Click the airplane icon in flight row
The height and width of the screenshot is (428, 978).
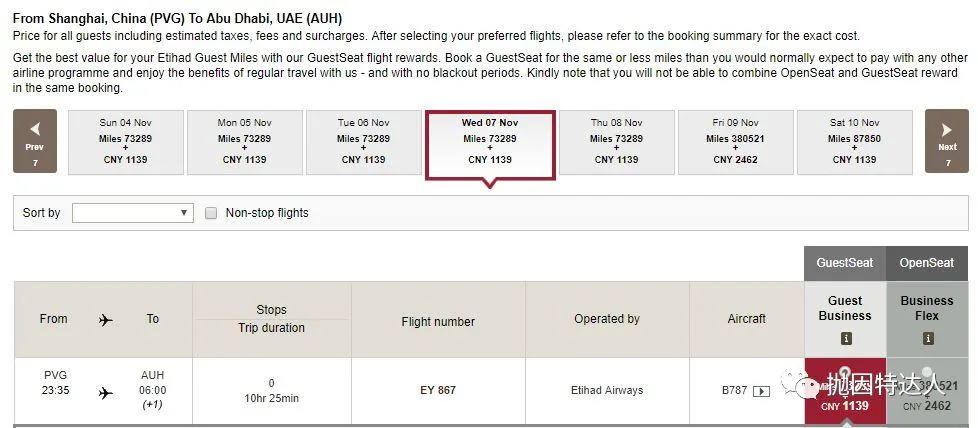pyautogui.click(x=106, y=392)
